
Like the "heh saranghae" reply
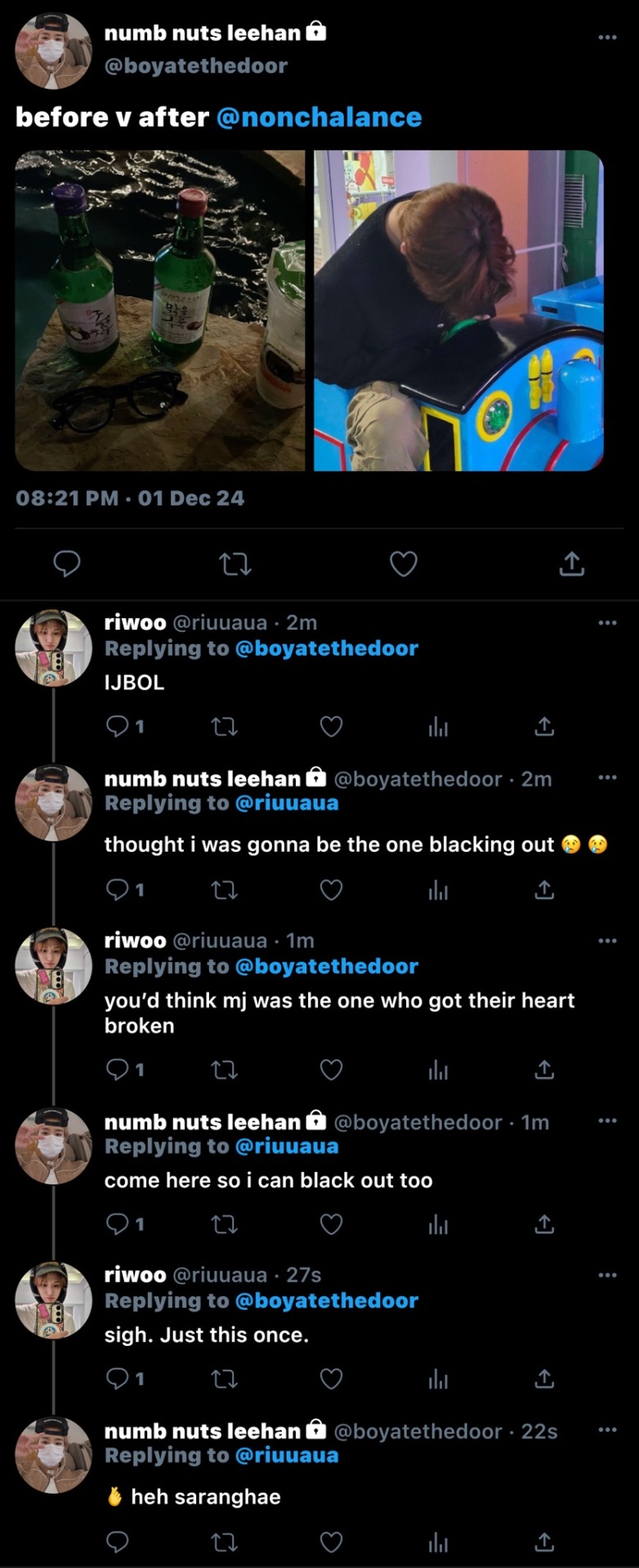[331, 1542]
